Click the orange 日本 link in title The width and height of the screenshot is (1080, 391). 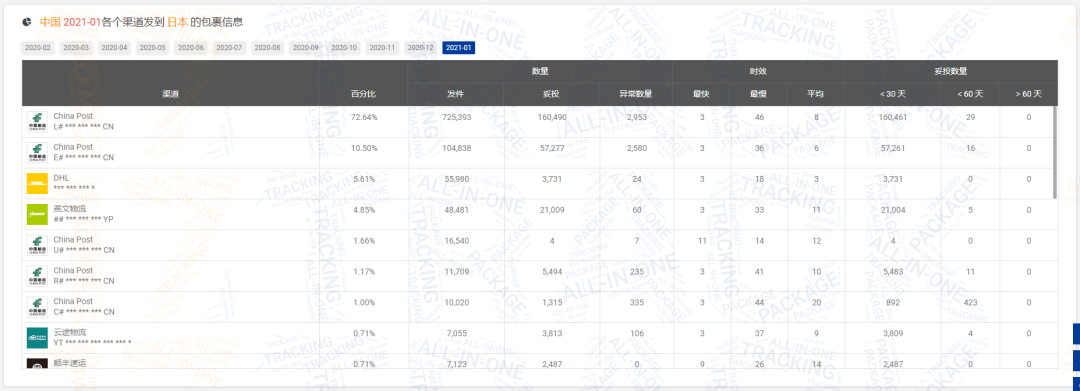click(x=178, y=22)
